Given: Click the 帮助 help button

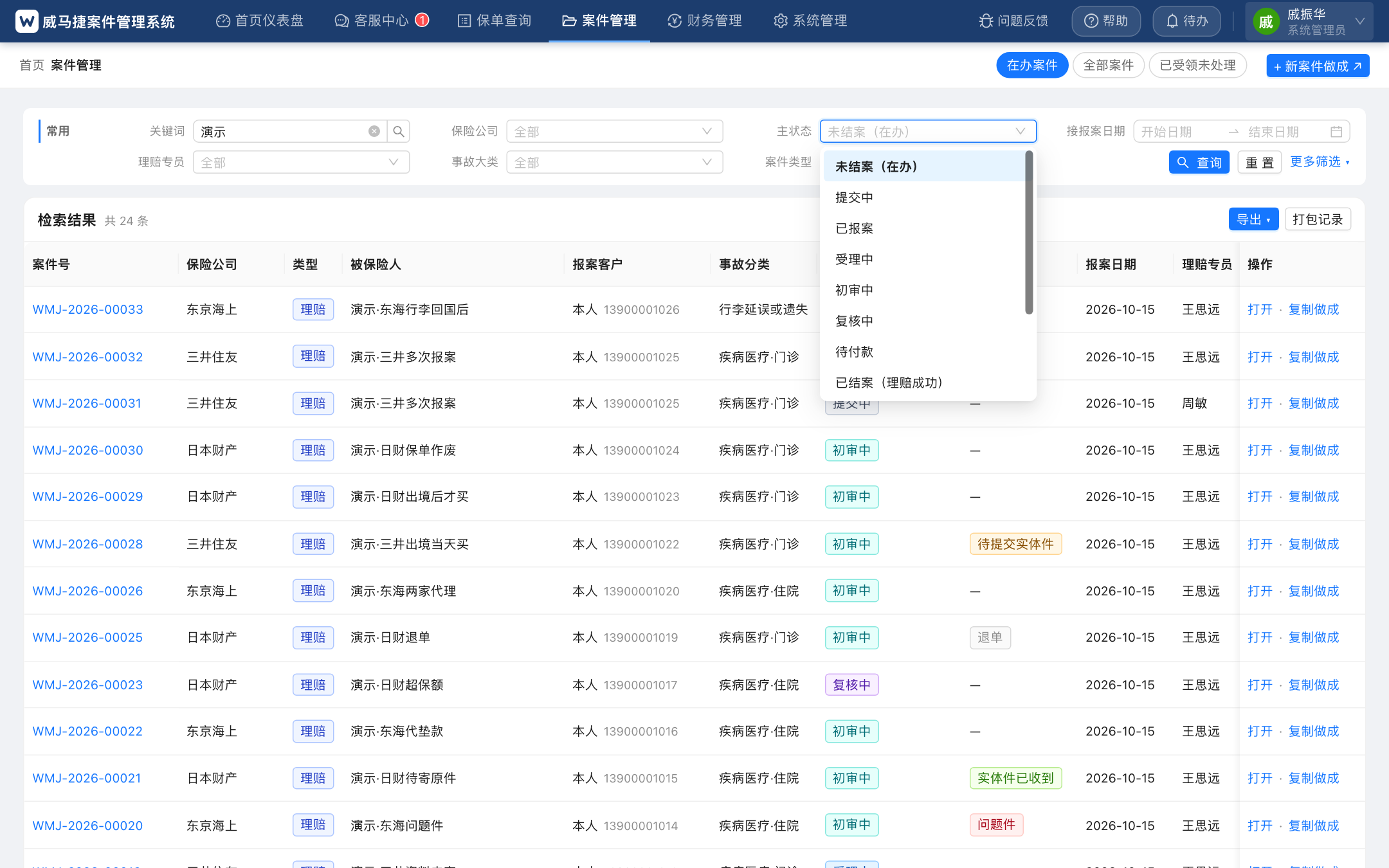Looking at the screenshot, I should coord(1106,21).
